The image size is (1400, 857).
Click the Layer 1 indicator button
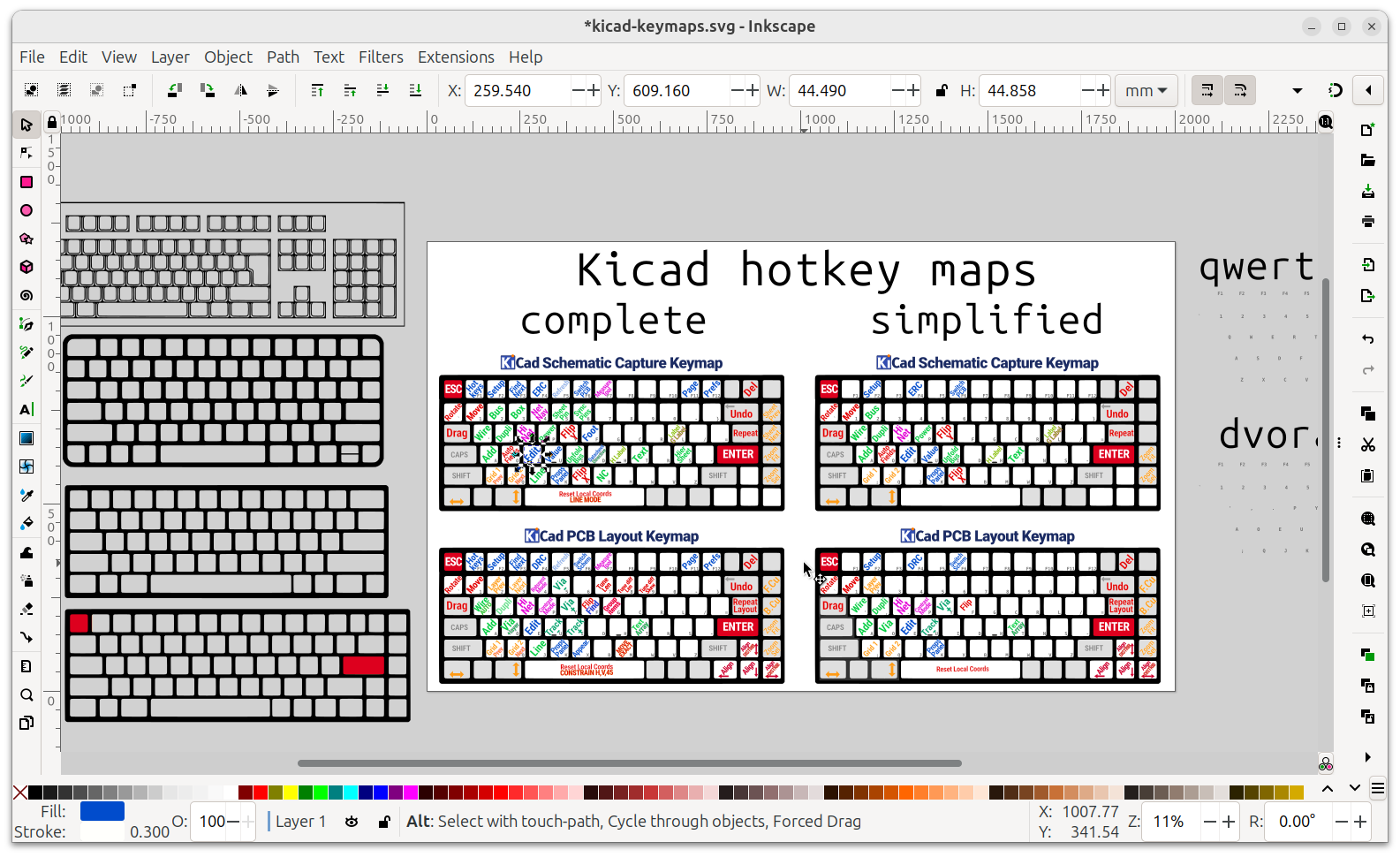(x=300, y=822)
